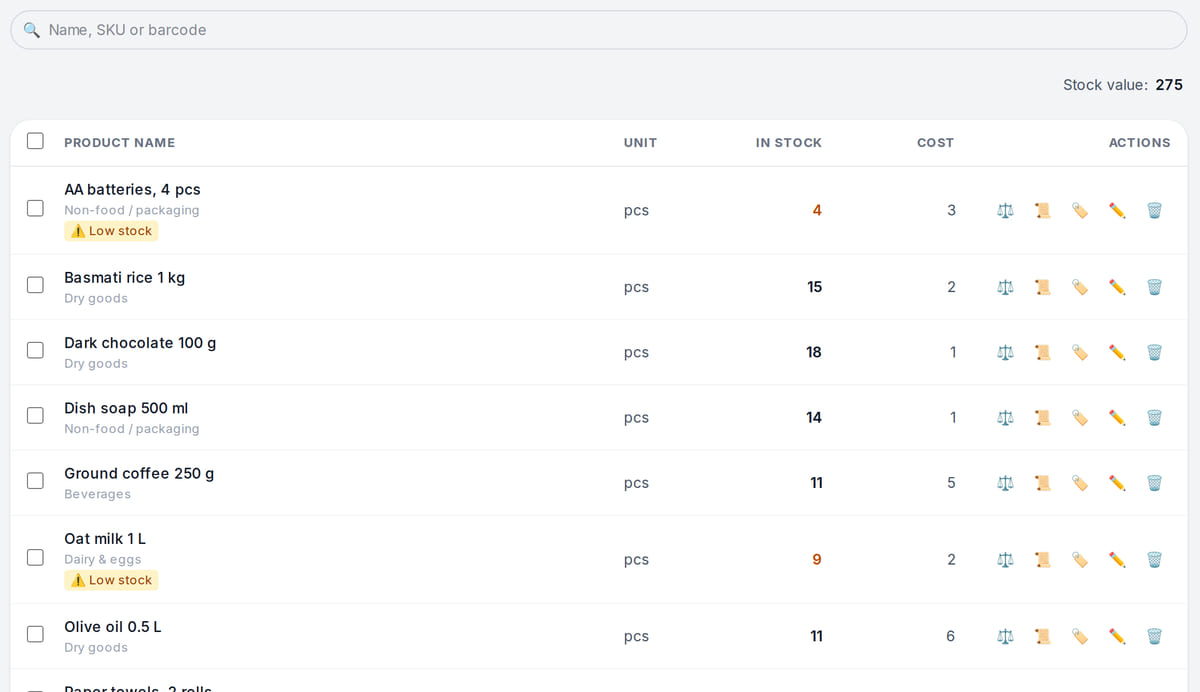Edit Basmati rice with pencil icon
The height and width of the screenshot is (692, 1200).
pyautogui.click(x=1117, y=287)
